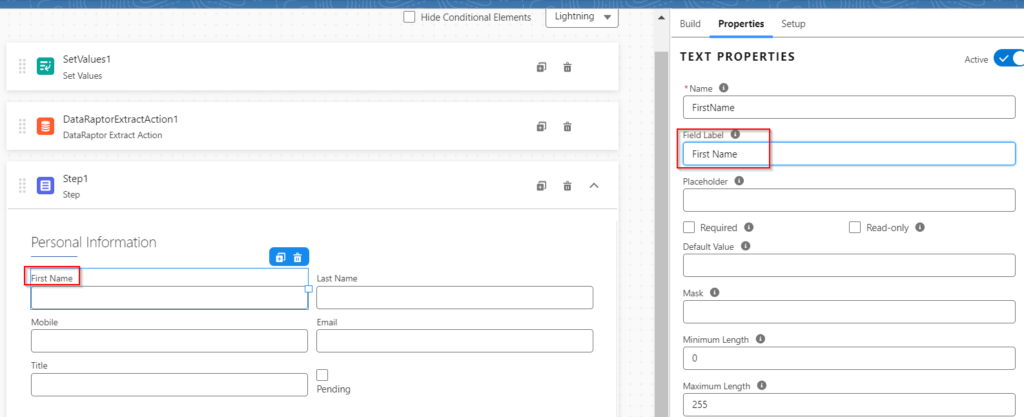Open the Setup tab

point(793,24)
